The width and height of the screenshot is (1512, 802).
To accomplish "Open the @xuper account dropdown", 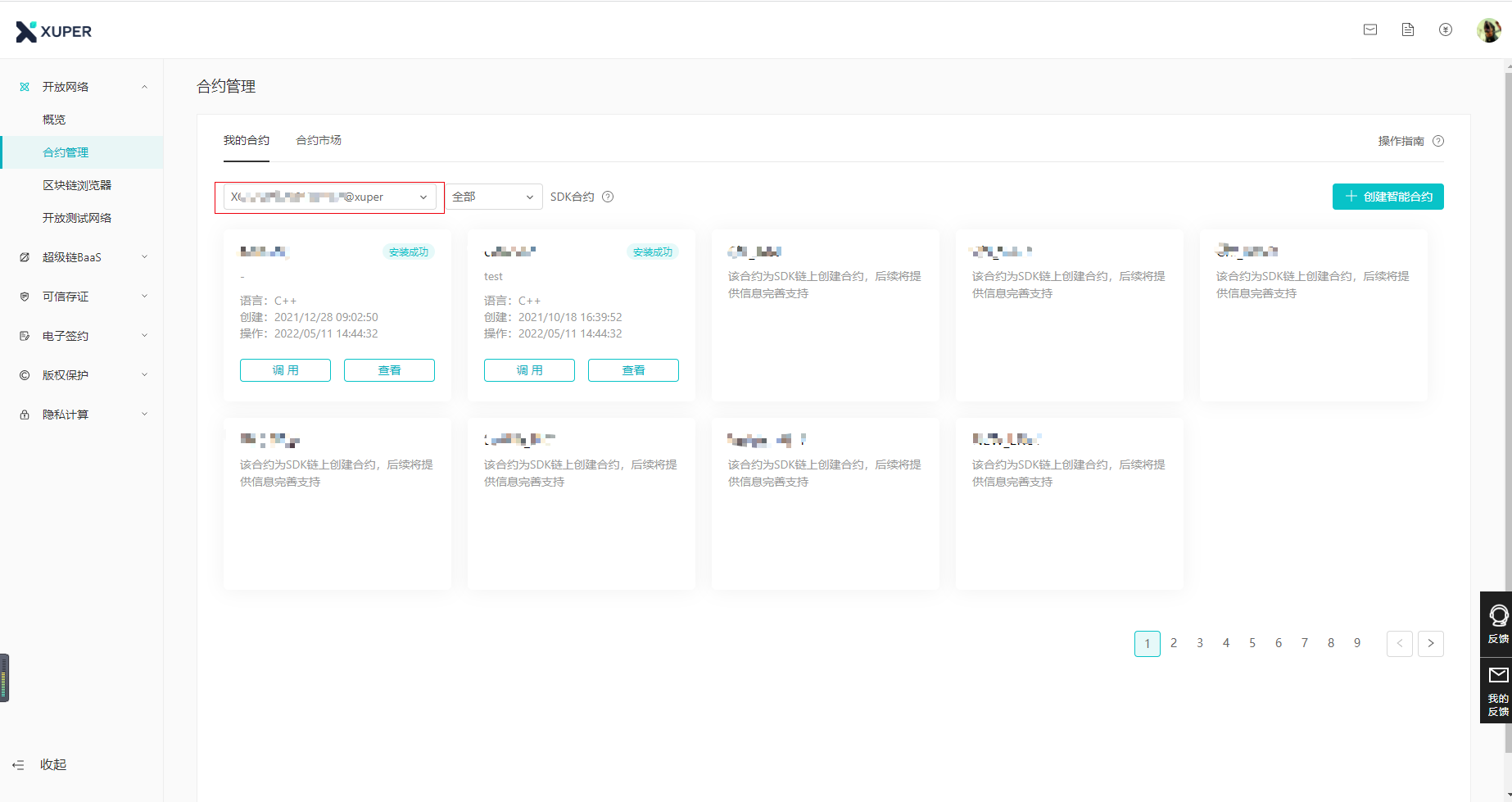I will [329, 197].
